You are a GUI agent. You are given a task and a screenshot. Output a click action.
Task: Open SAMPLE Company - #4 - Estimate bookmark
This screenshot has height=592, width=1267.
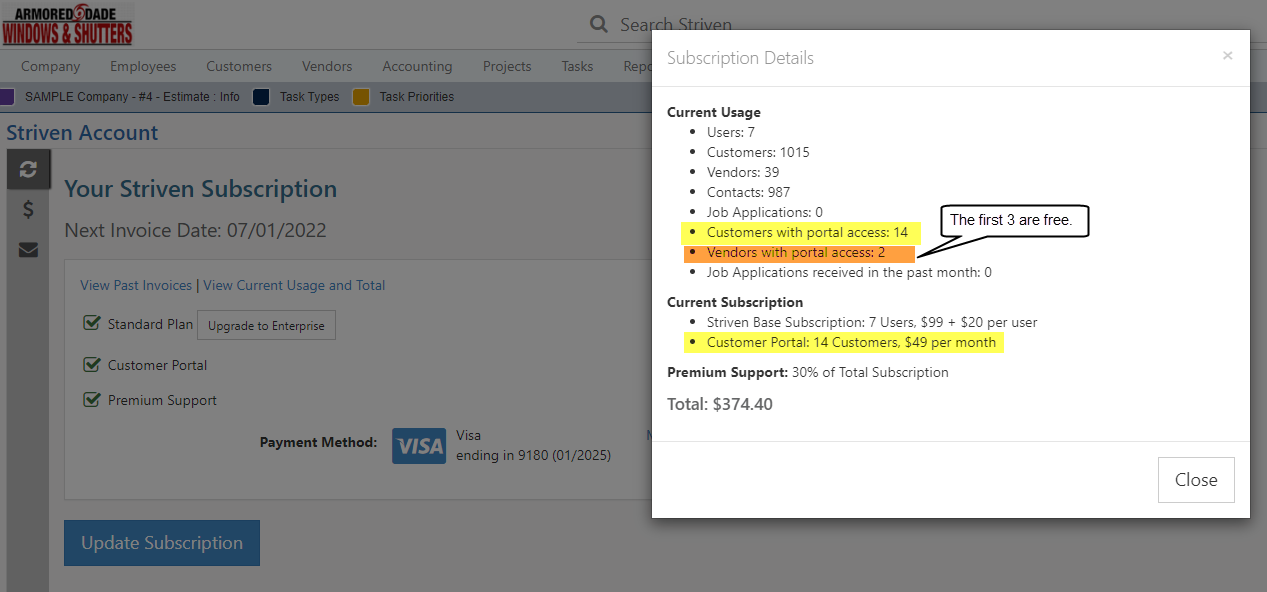tap(132, 97)
